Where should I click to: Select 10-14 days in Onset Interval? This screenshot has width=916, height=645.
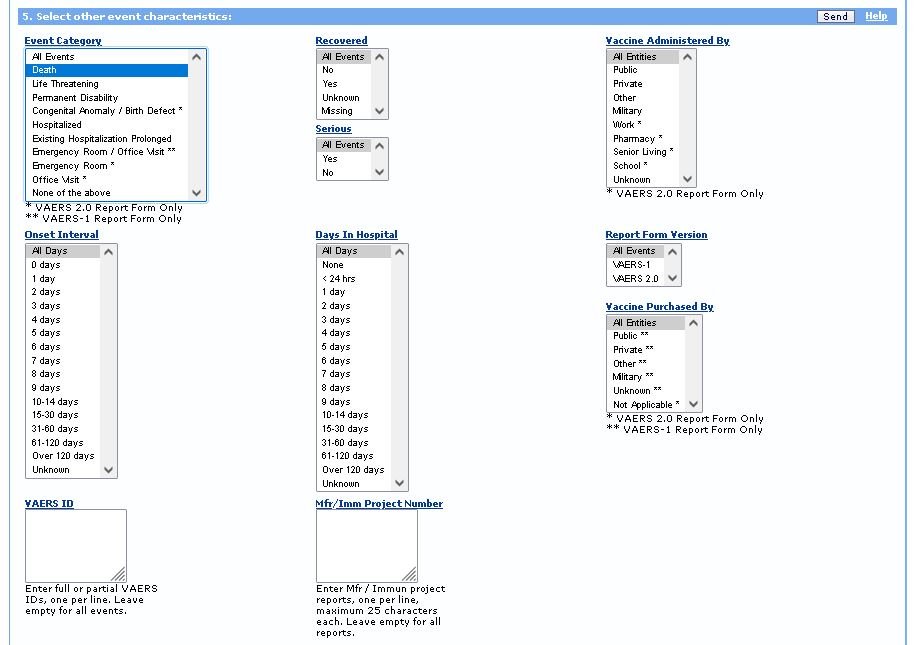coord(63,401)
